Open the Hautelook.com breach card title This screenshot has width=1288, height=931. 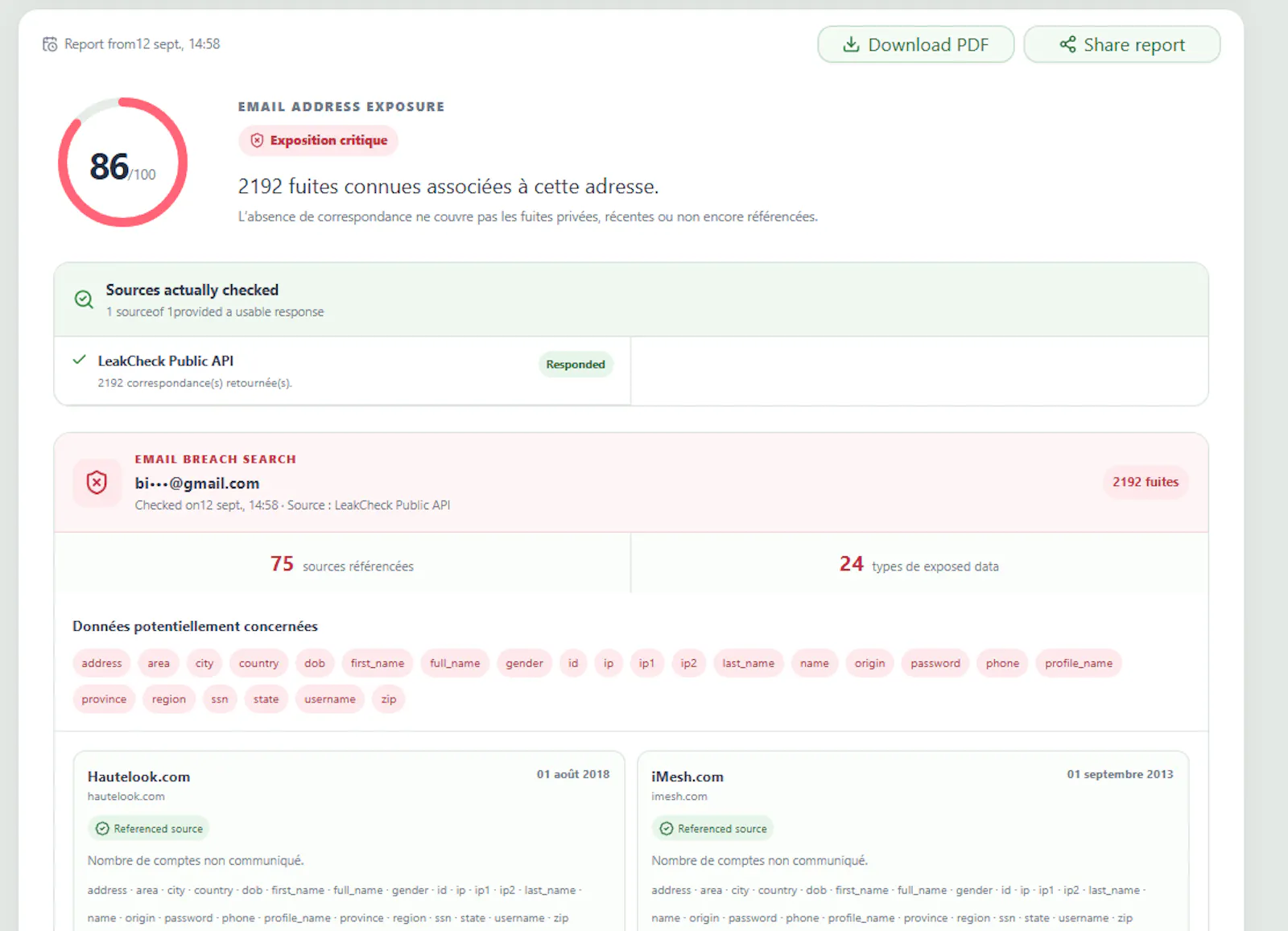[x=139, y=777]
